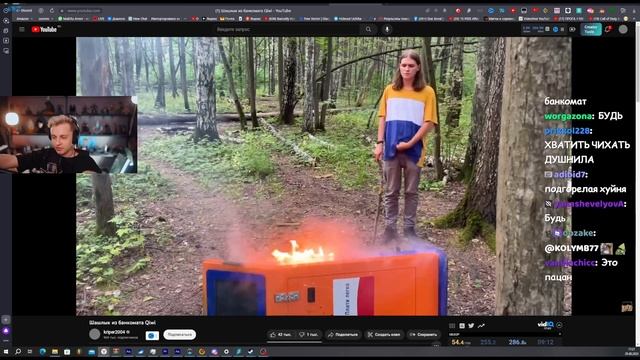This screenshot has height=360, width=640.
Task: Open the YouTube guide hamburger menu
Action: coord(22,29)
